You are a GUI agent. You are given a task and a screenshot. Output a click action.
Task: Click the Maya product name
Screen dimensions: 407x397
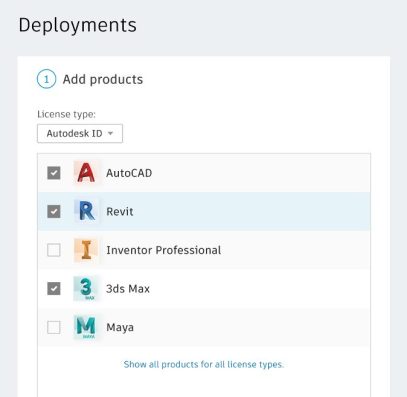pos(120,327)
